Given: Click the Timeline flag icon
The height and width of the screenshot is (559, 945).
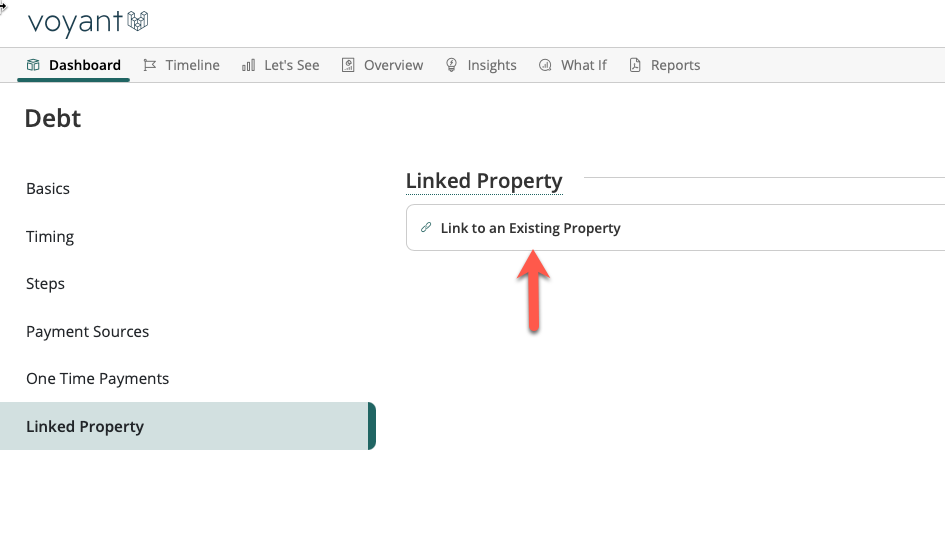Looking at the screenshot, I should (x=150, y=65).
